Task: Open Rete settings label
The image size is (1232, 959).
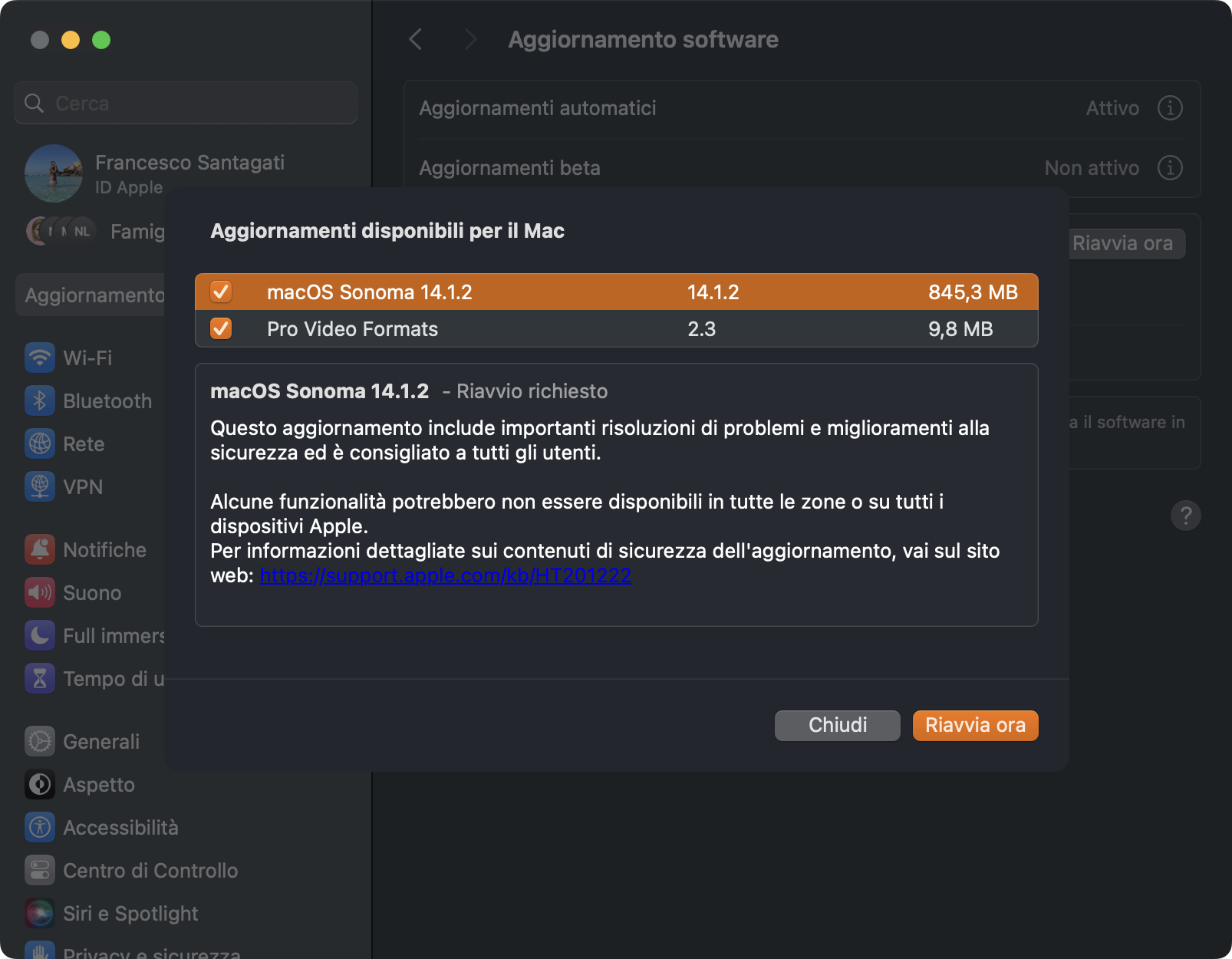Action: [84, 444]
